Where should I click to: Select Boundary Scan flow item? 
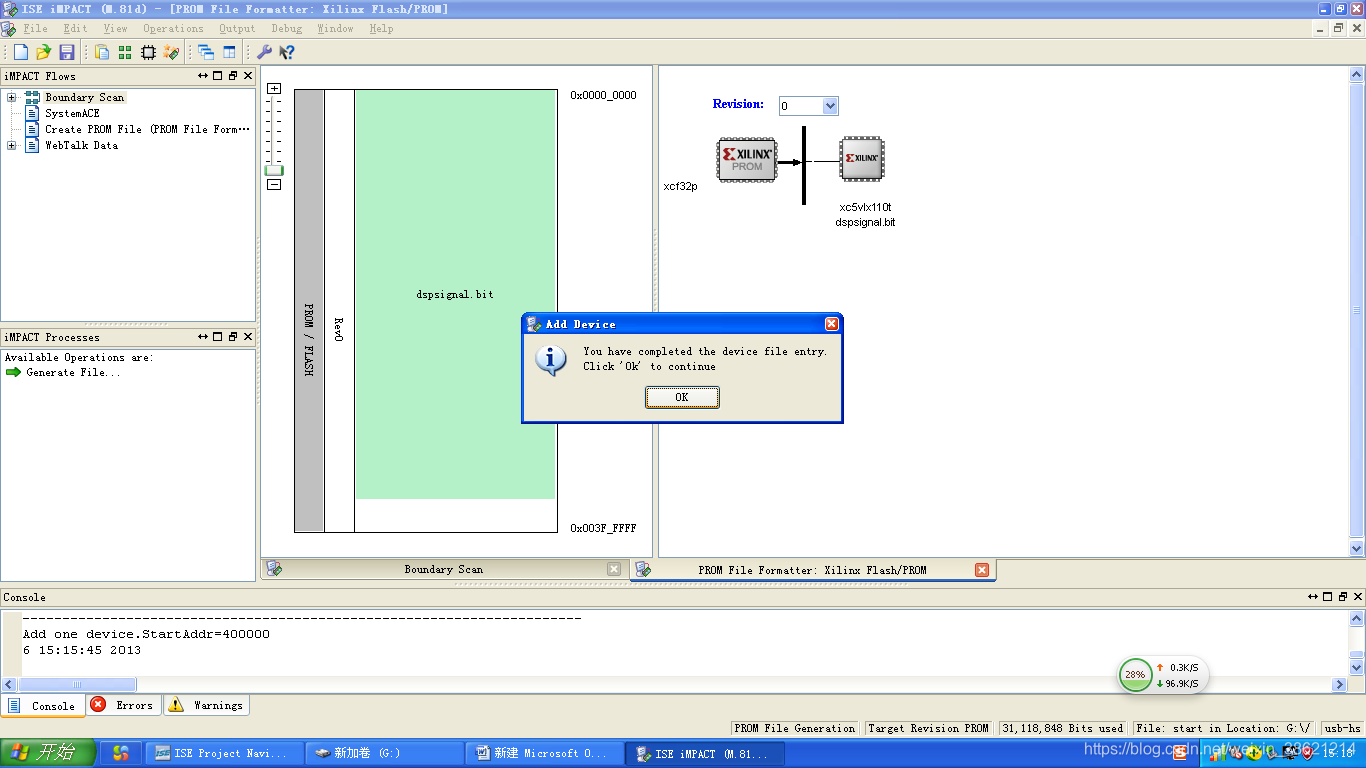(85, 97)
